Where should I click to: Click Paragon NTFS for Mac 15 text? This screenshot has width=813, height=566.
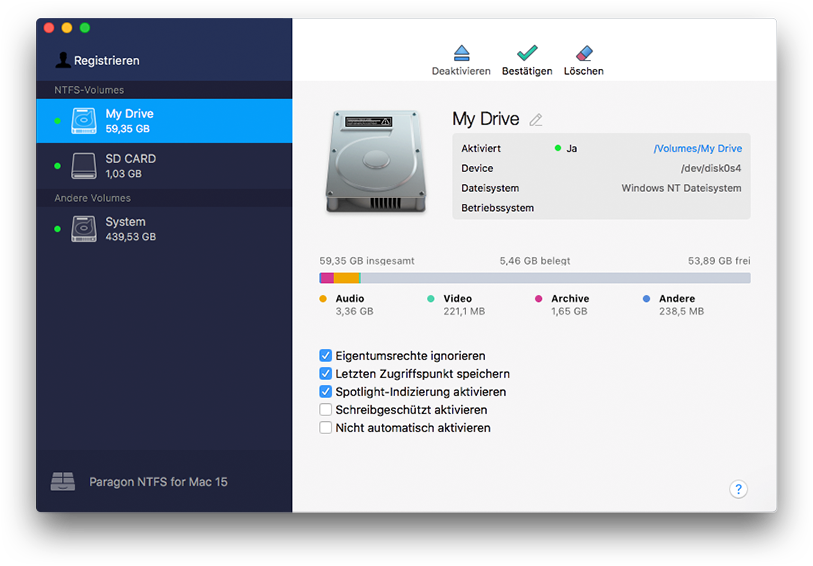click(x=158, y=482)
